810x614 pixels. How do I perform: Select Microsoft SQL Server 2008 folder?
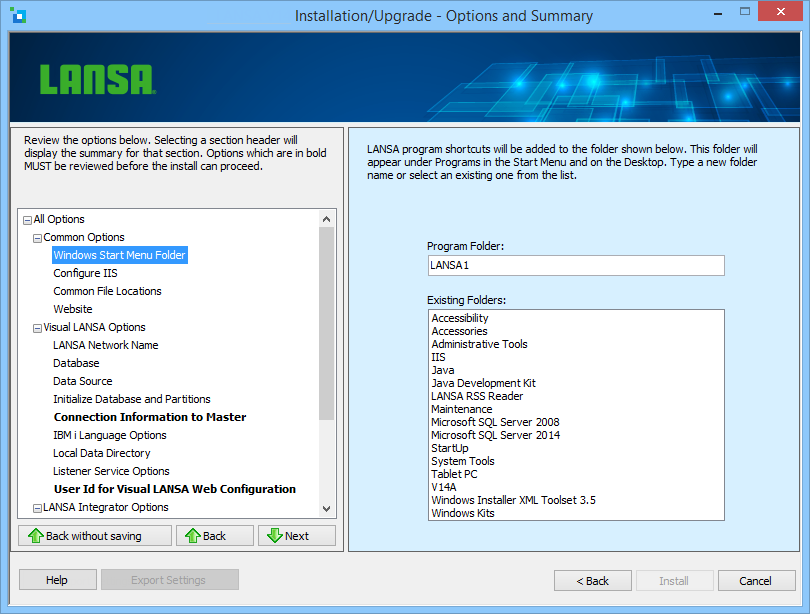click(x=495, y=422)
